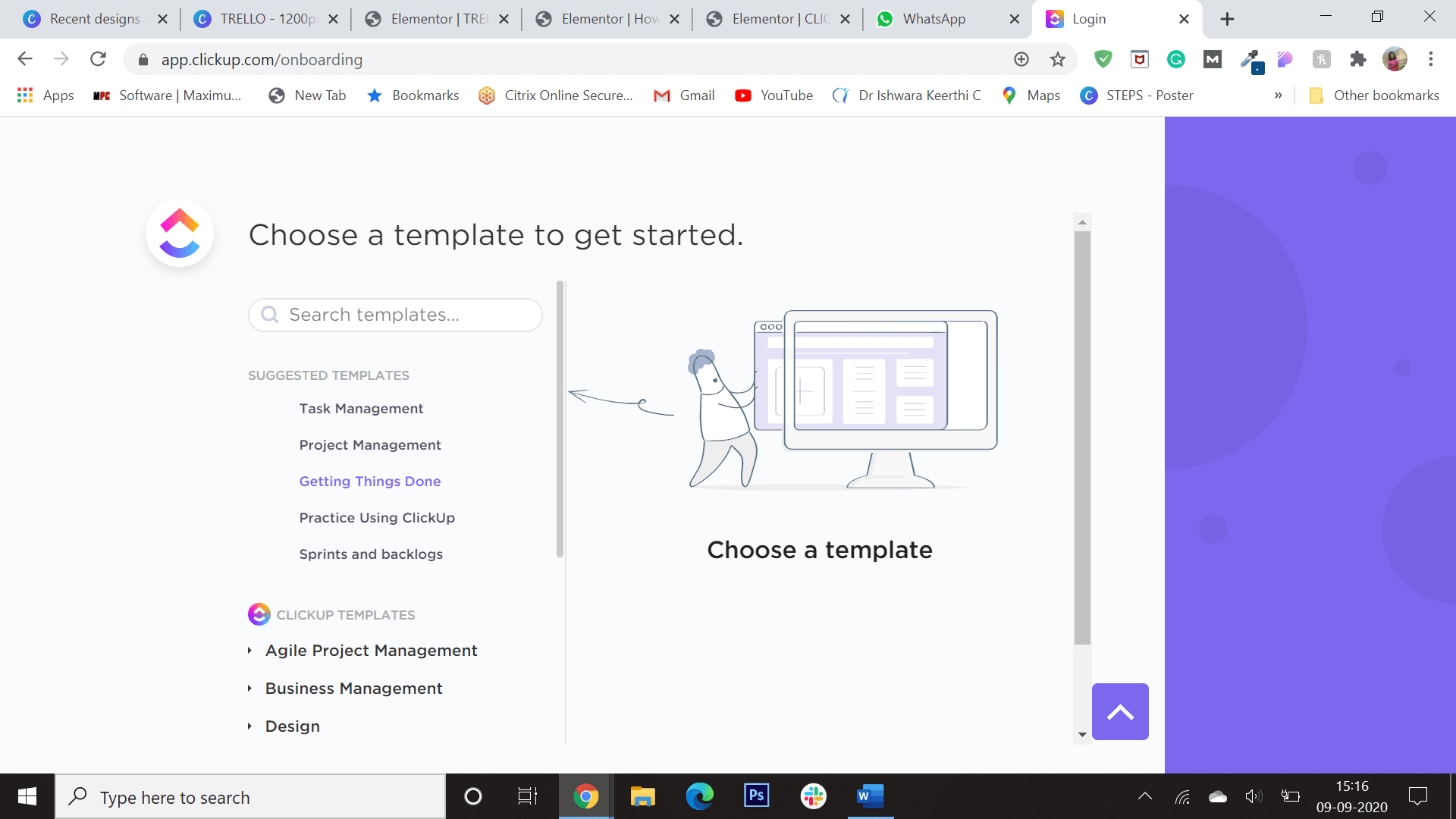Click the search templates input field
This screenshot has height=819, width=1456.
395,314
